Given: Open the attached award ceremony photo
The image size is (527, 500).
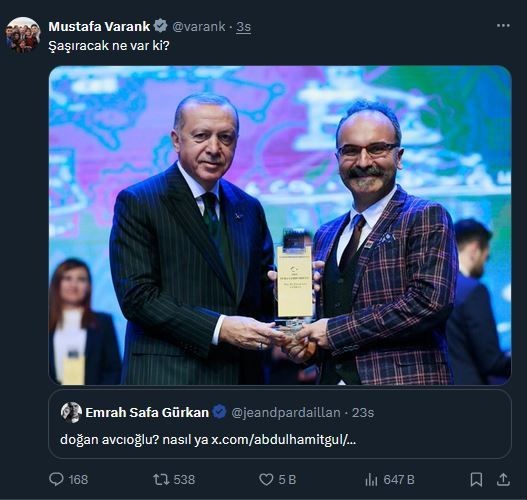Looking at the screenshot, I should (x=280, y=225).
